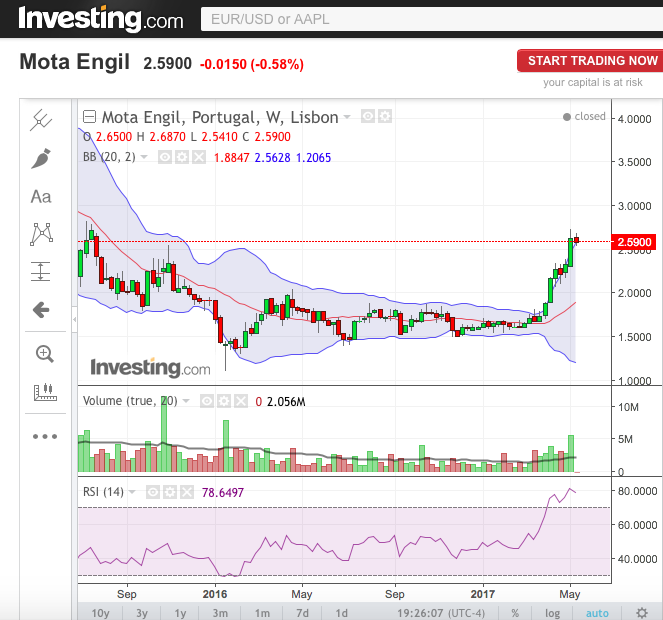The width and height of the screenshot is (663, 620).
Task: Open the symbol dropdown beside Lisbon
Action: click(x=347, y=117)
